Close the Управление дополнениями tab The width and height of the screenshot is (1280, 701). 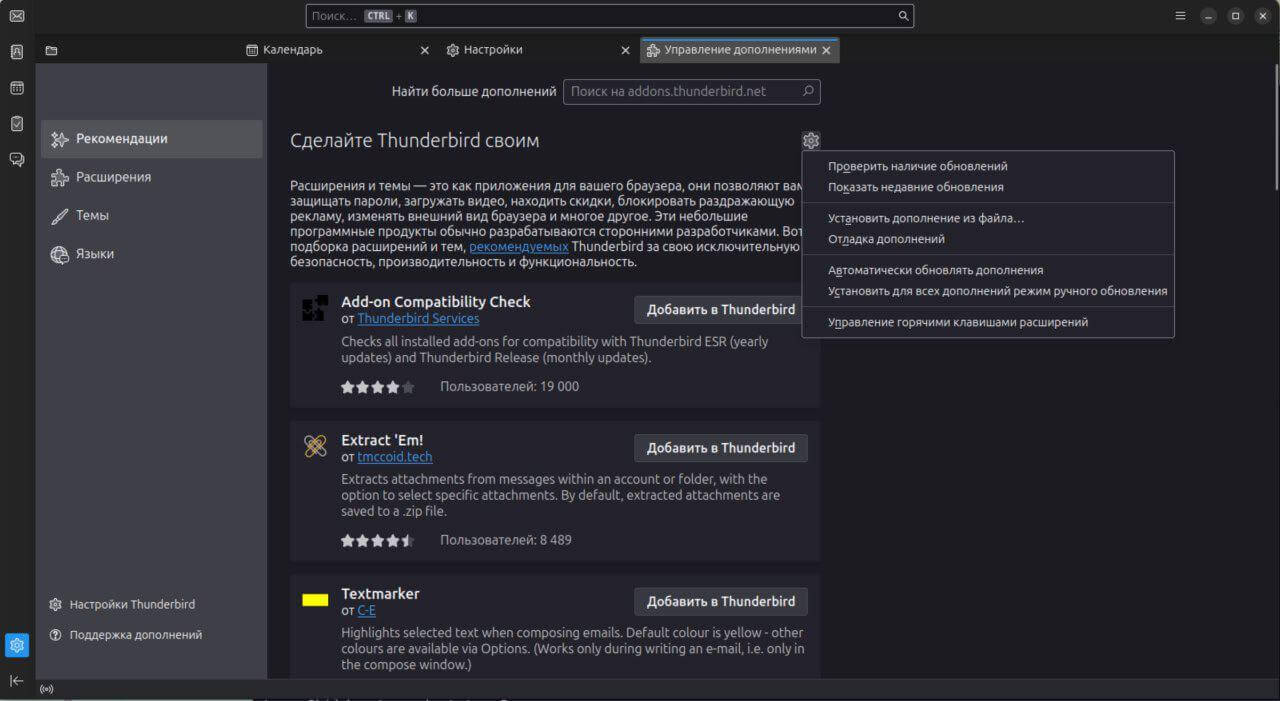[x=826, y=50]
